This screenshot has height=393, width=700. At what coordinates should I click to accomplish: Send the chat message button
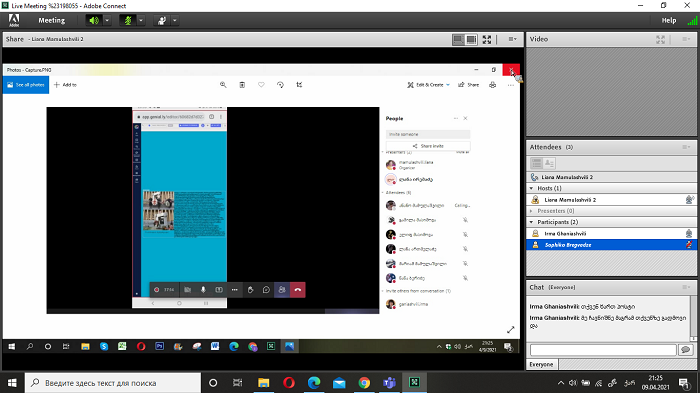686,350
